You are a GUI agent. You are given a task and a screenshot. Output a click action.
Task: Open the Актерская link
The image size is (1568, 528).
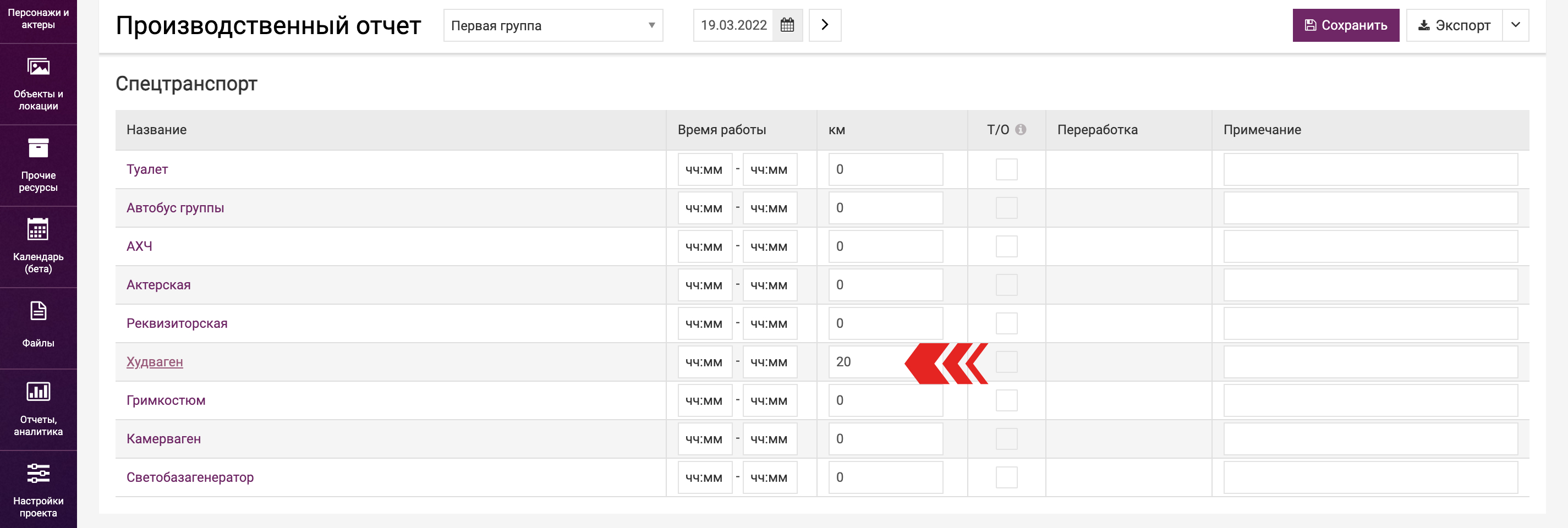click(x=158, y=285)
